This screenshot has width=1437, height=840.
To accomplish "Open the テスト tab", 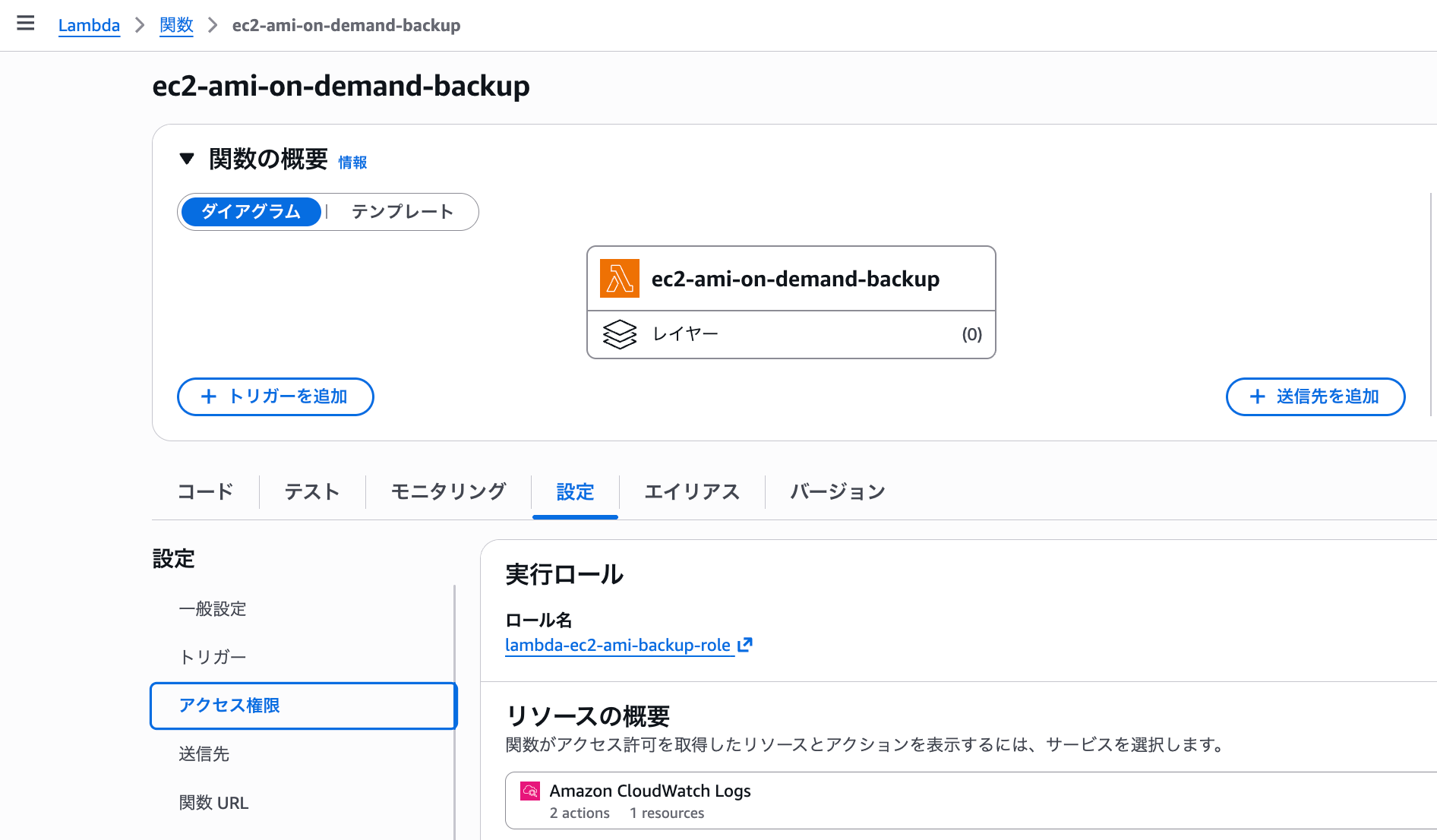I will (x=312, y=492).
